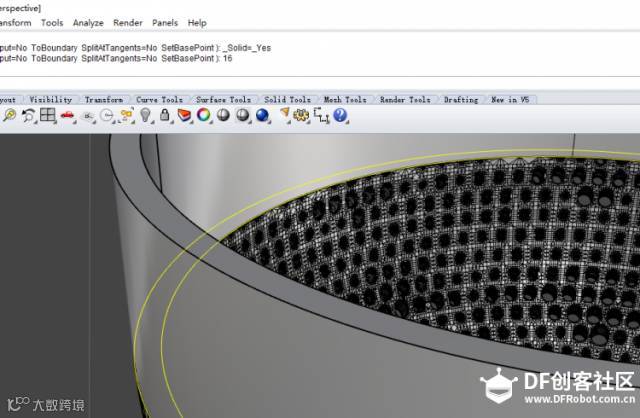
Task: Click the Dimension tool icon
Action: (x=322, y=116)
